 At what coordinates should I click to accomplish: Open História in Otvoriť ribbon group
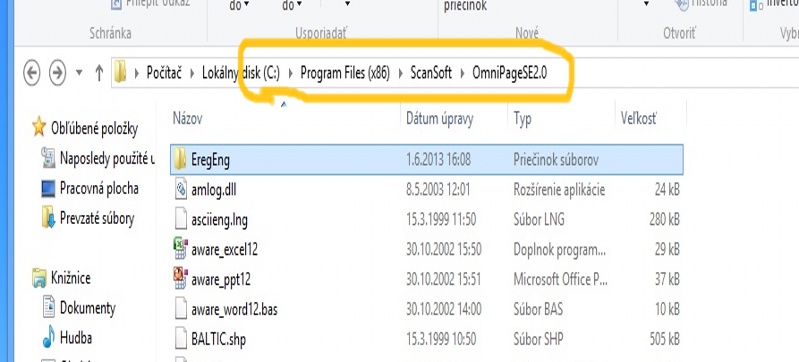[701, 4]
